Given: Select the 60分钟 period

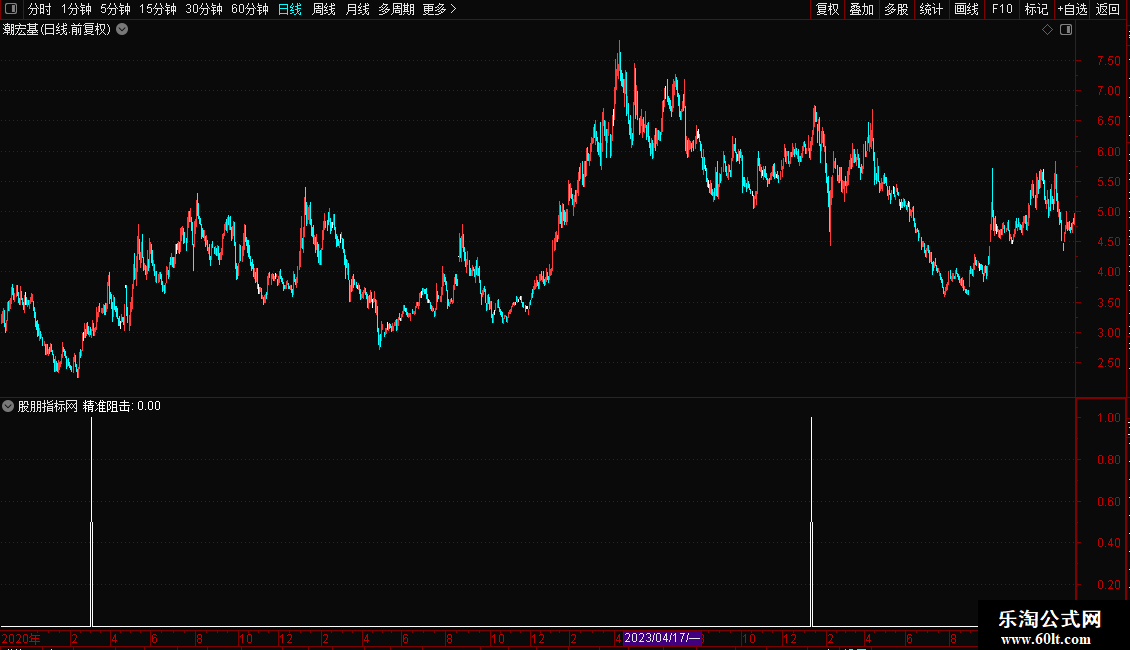Looking at the screenshot, I should (x=250, y=9).
